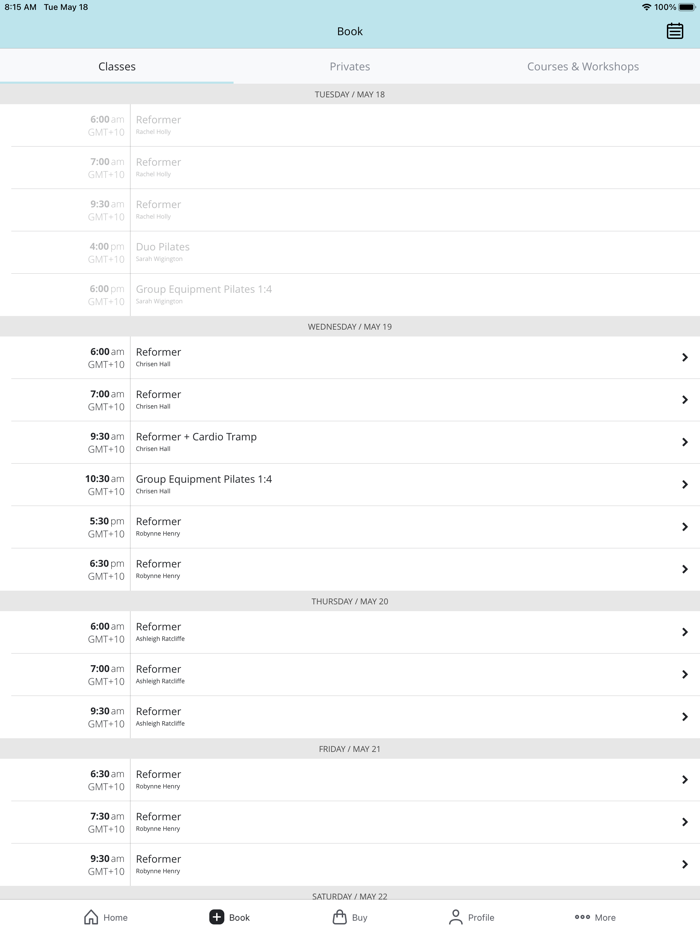The image size is (700, 934).
Task: Expand Friday 7:30 am Reformer chevron
Action: click(685, 822)
